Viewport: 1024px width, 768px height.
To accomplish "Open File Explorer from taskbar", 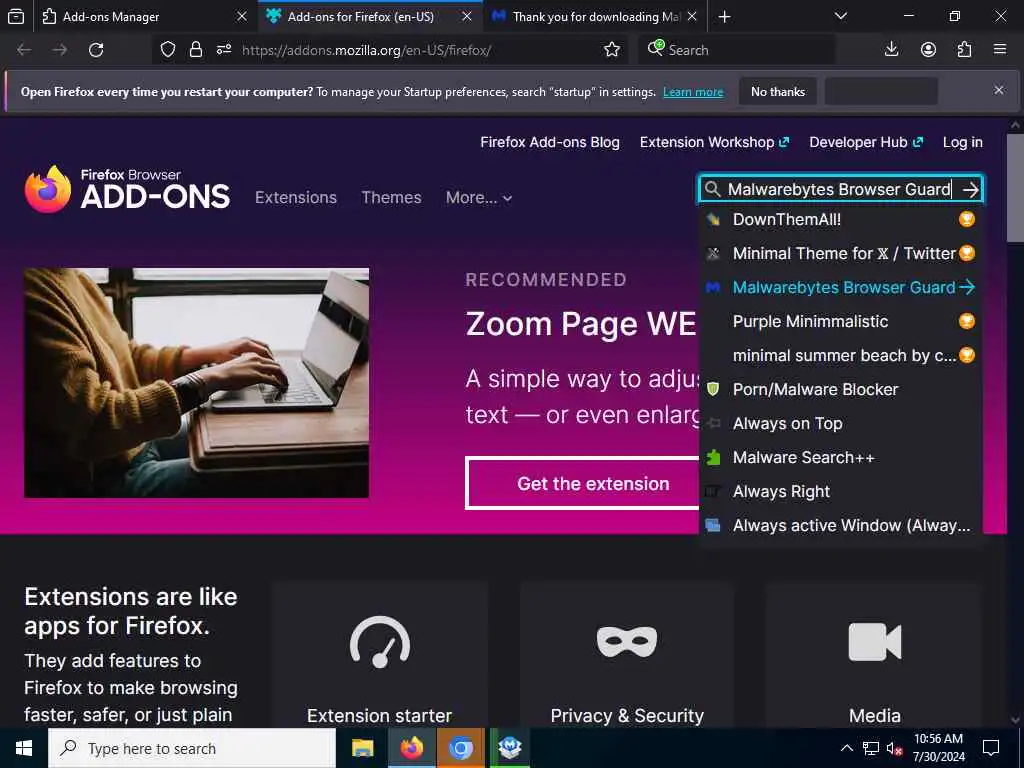I will point(362,748).
